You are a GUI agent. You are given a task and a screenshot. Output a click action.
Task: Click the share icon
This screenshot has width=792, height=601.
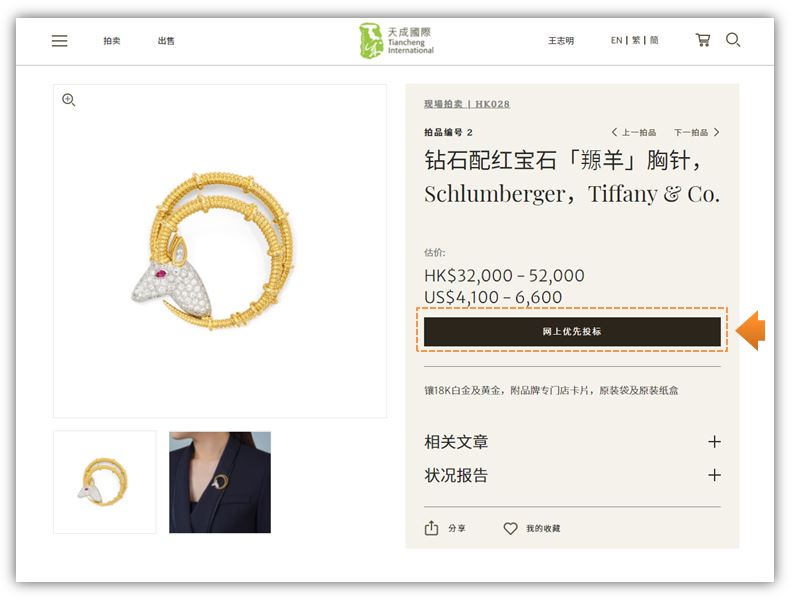tap(431, 528)
